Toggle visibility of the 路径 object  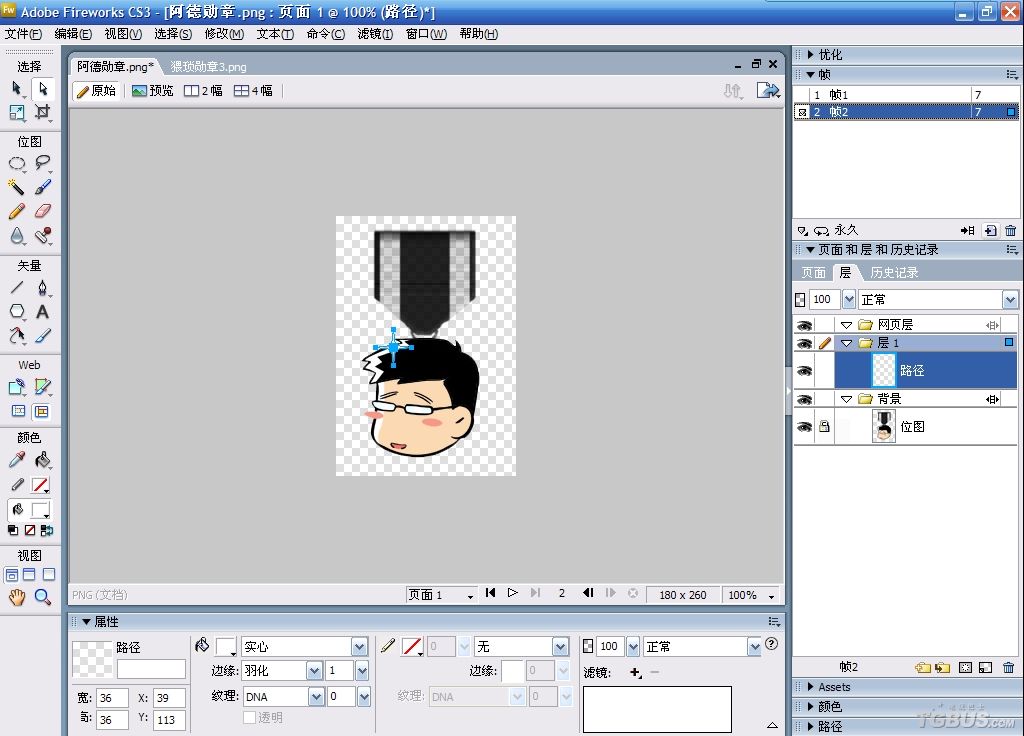805,371
